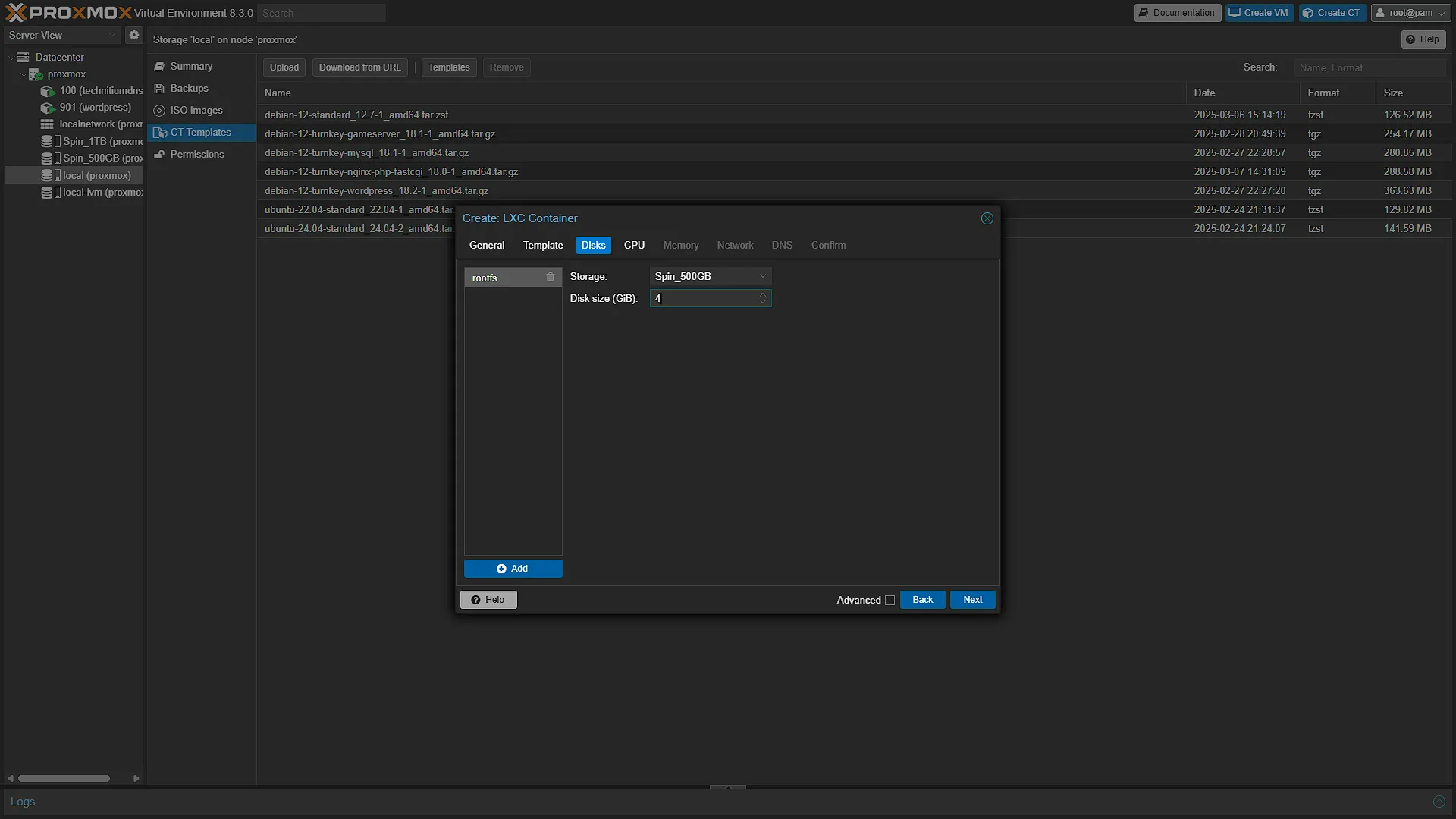Image resolution: width=1456 pixels, height=819 pixels.
Task: Click the Create CT button
Action: (1332, 13)
